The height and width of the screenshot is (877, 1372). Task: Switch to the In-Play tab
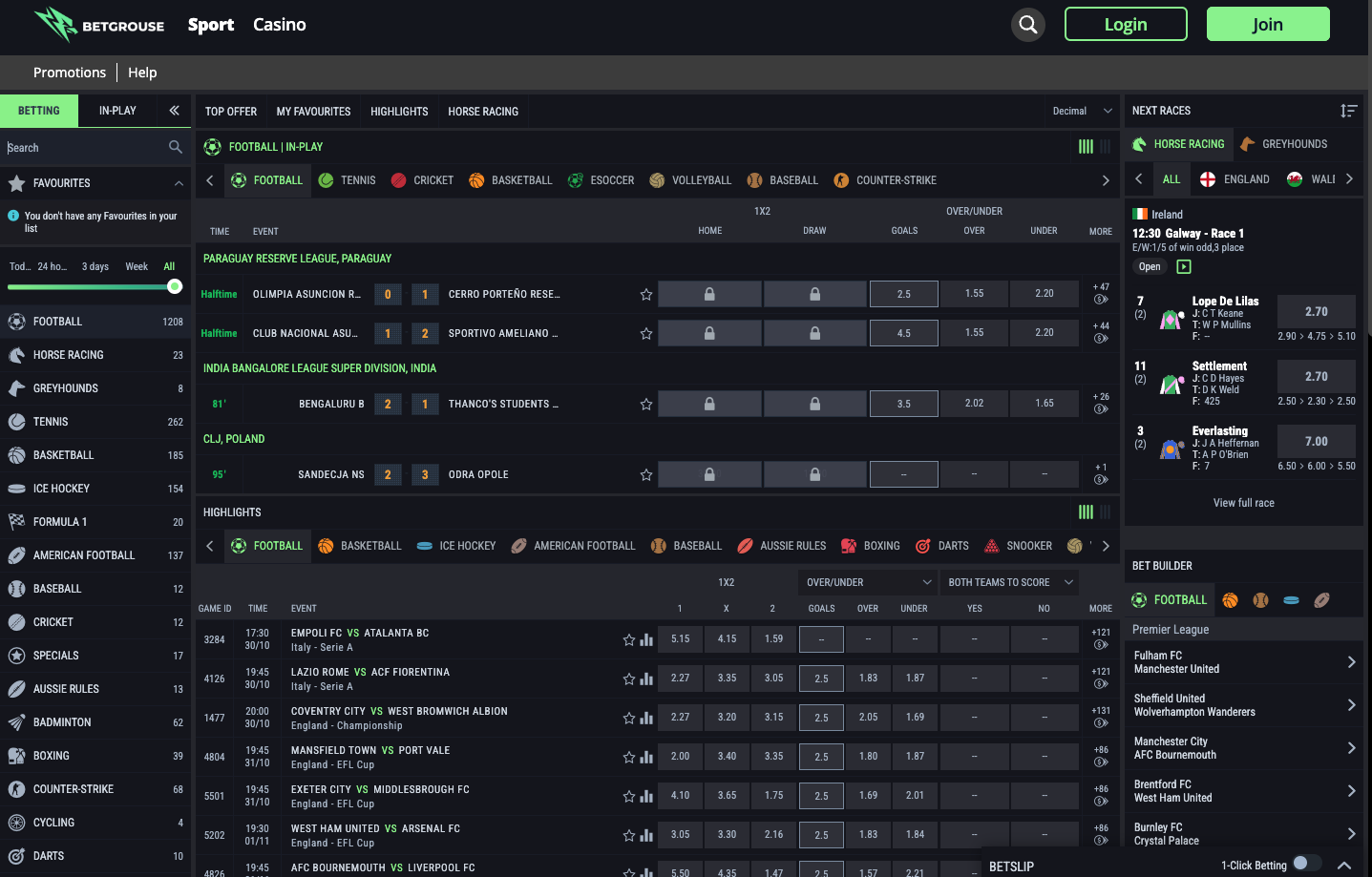[117, 111]
